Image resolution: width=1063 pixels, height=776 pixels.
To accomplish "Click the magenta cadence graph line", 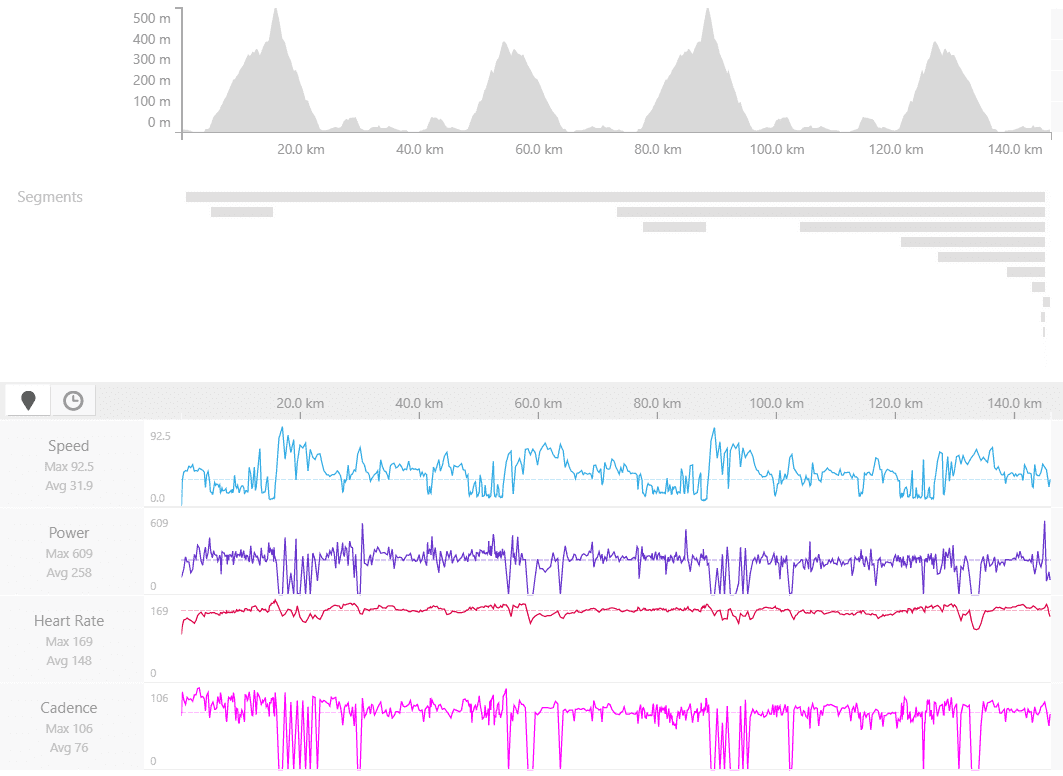I will [600, 710].
